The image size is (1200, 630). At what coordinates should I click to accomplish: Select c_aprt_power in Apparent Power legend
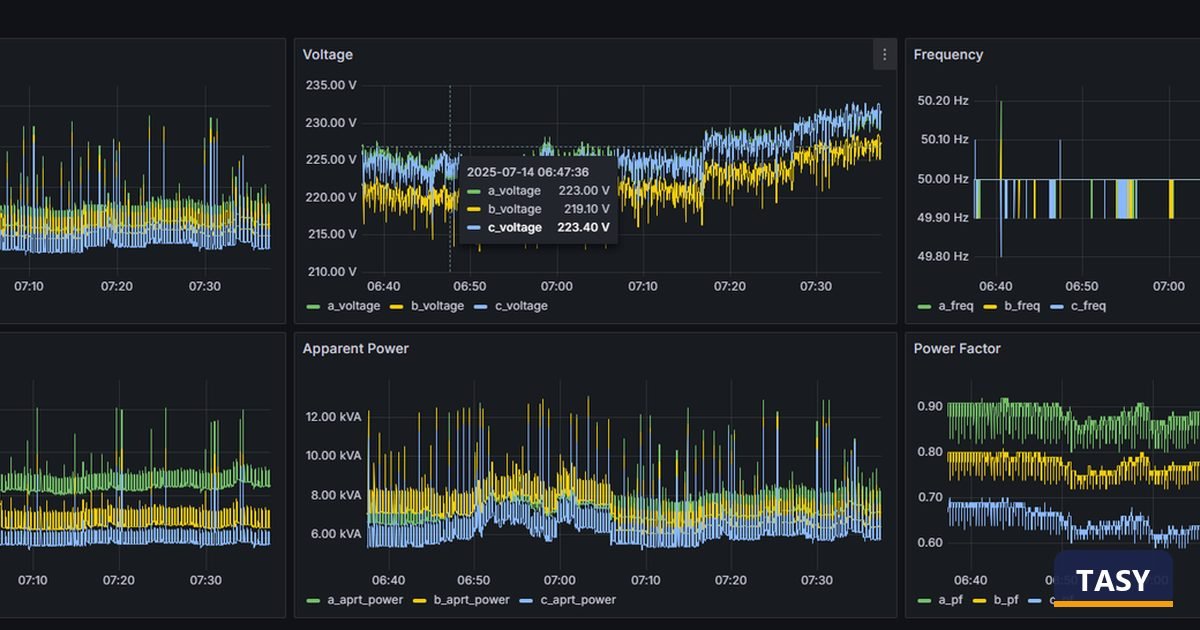578,600
